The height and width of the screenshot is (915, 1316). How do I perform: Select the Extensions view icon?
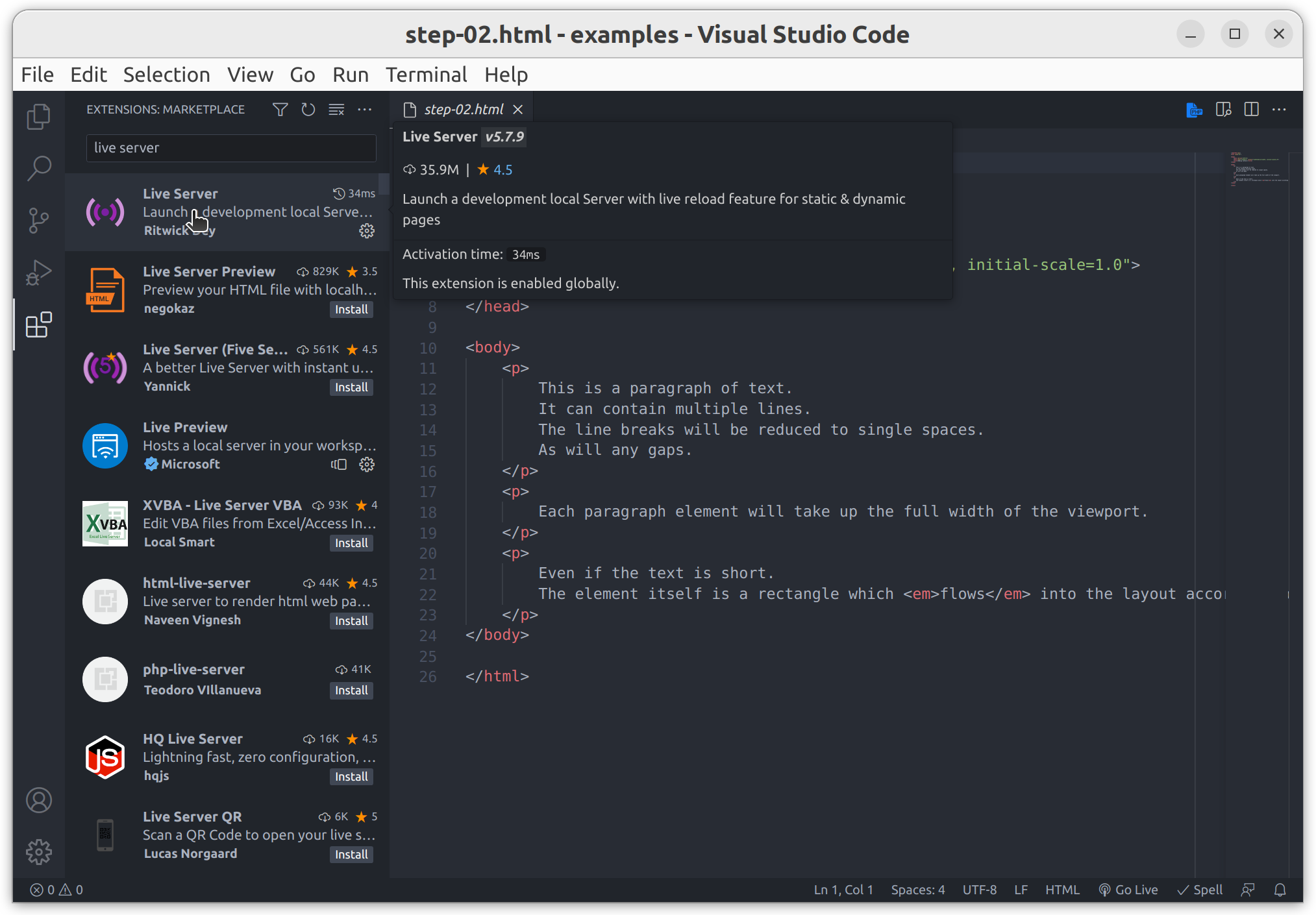pyautogui.click(x=39, y=324)
